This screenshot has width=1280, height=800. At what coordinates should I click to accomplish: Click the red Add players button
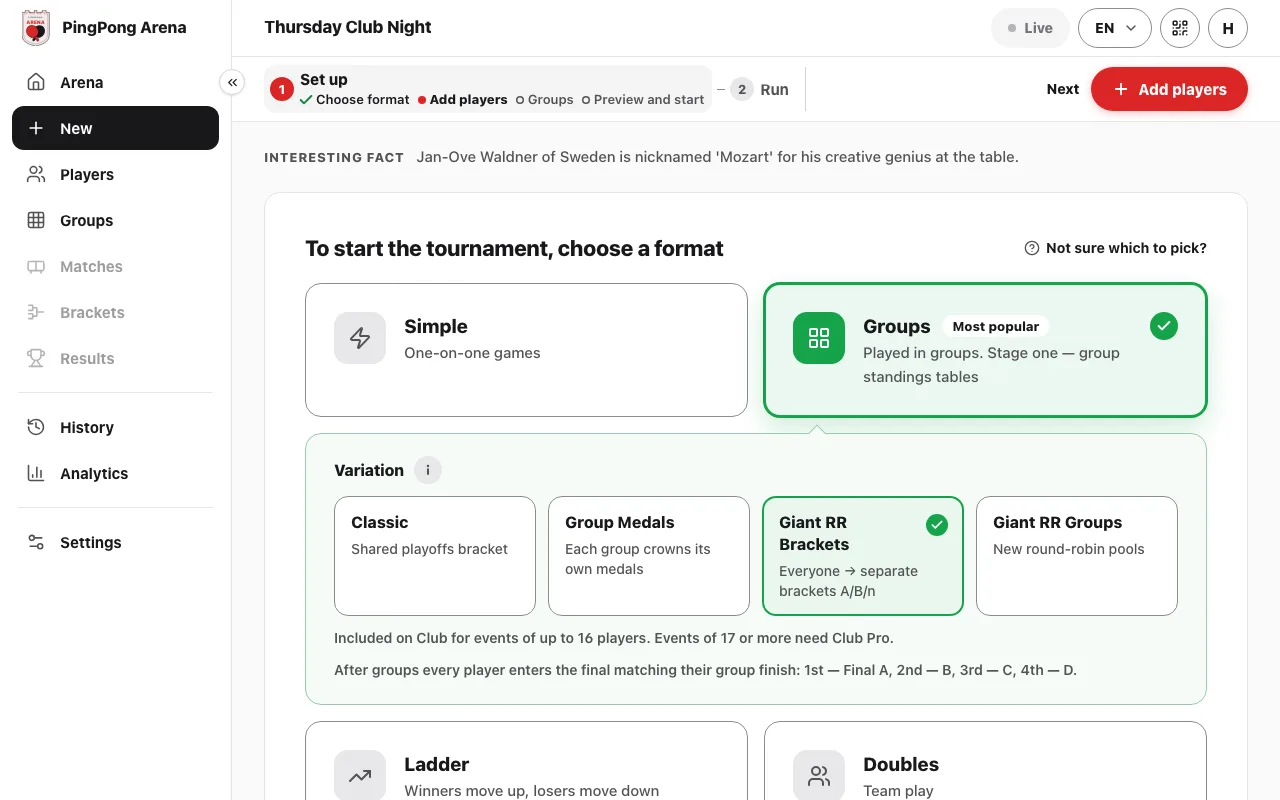[1169, 89]
